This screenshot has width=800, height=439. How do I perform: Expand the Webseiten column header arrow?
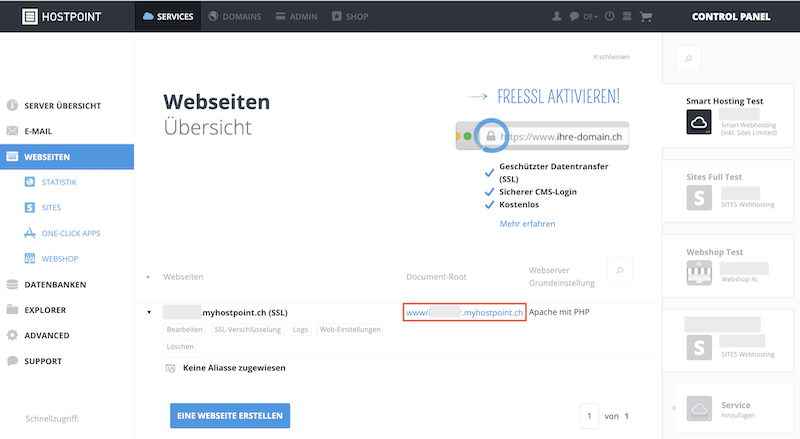pyautogui.click(x=148, y=277)
